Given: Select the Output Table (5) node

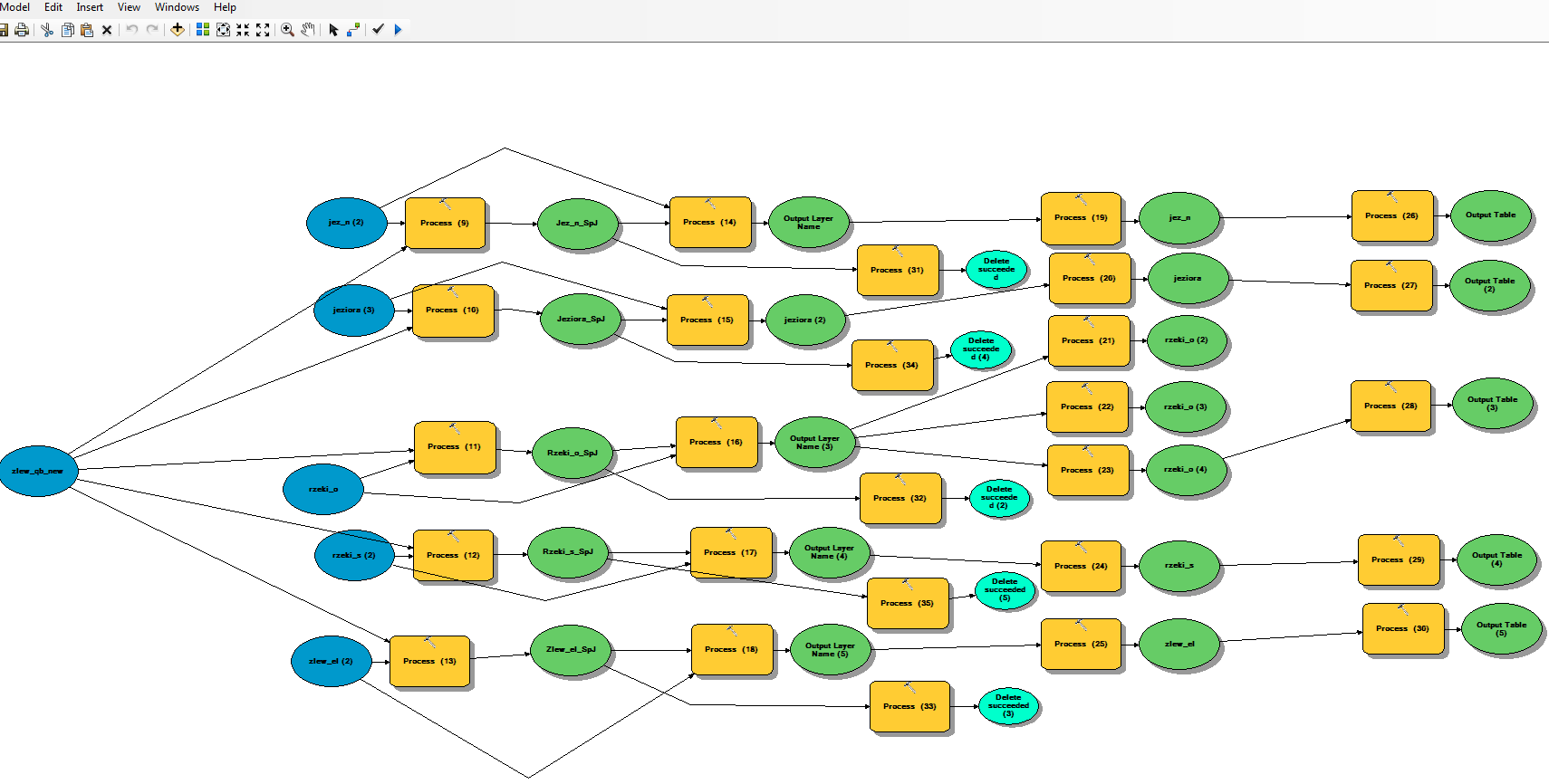Looking at the screenshot, I should [x=1501, y=628].
